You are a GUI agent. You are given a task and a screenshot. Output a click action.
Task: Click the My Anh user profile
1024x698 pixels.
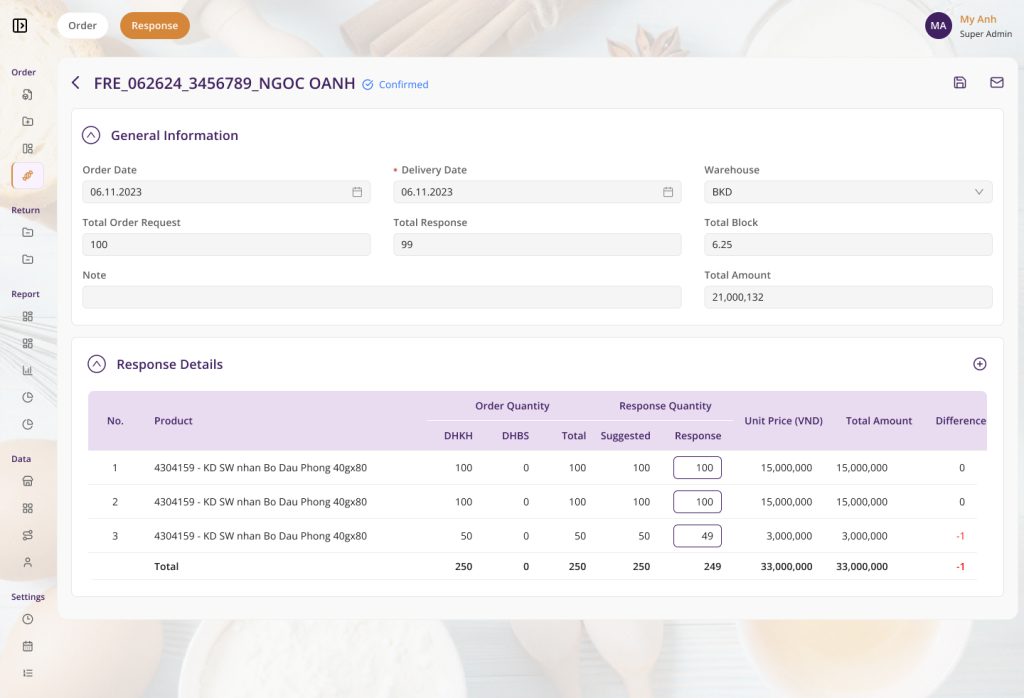coord(969,26)
